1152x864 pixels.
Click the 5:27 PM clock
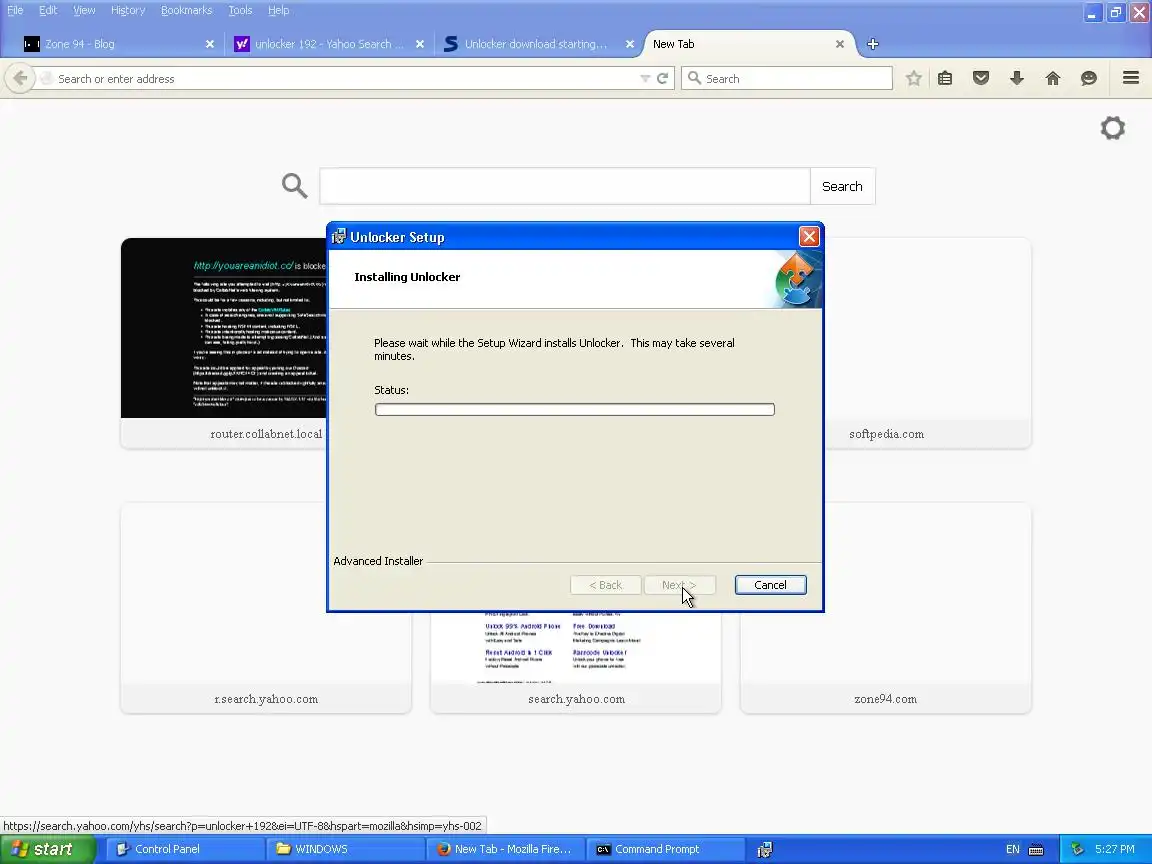[1115, 849]
